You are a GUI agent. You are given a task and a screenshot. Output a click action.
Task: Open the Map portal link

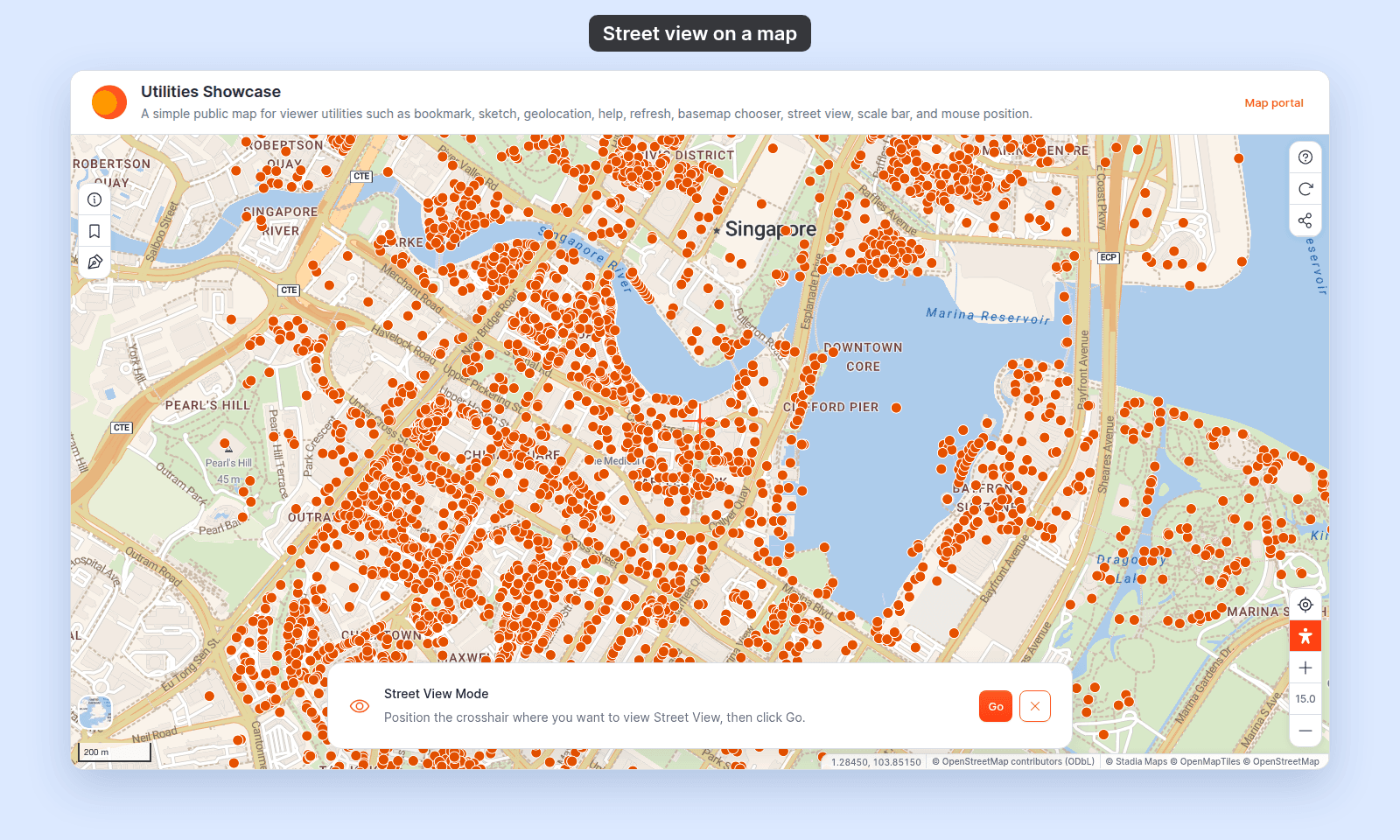[x=1274, y=102]
